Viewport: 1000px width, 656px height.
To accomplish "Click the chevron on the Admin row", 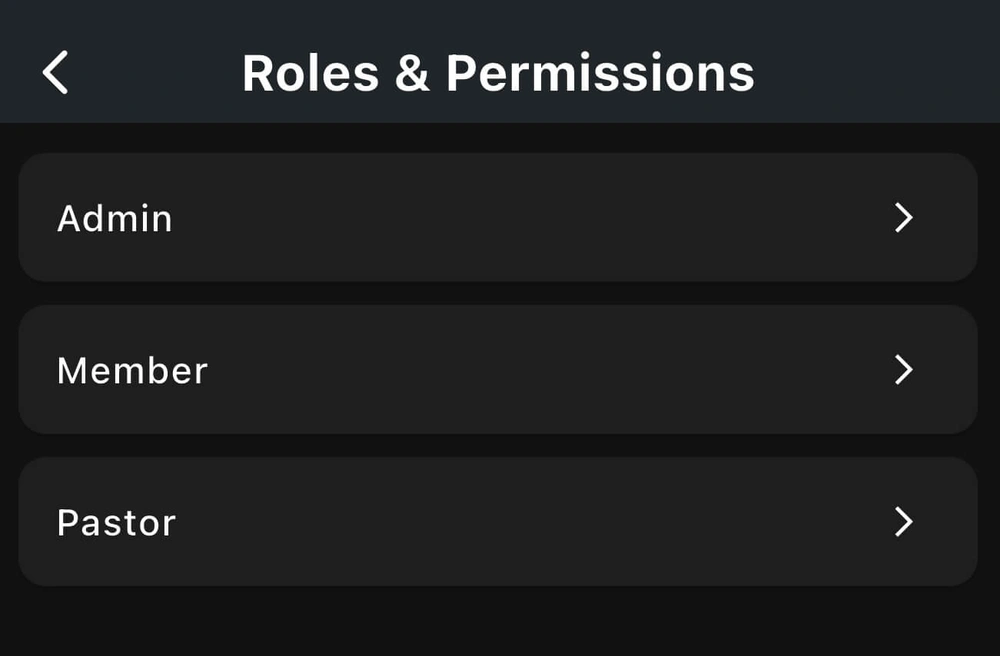I will [x=903, y=218].
